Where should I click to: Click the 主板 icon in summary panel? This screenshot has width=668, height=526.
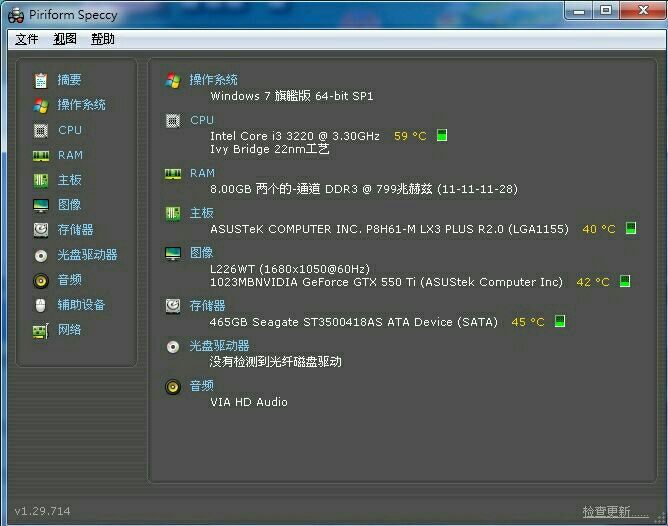click(x=173, y=213)
